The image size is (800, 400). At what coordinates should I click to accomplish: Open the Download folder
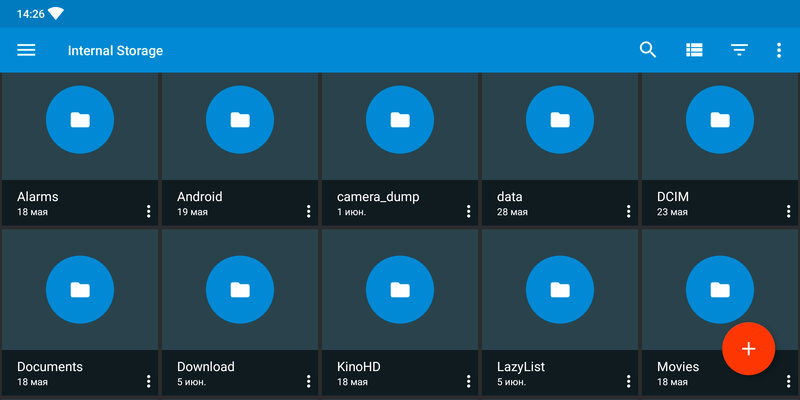pos(240,290)
